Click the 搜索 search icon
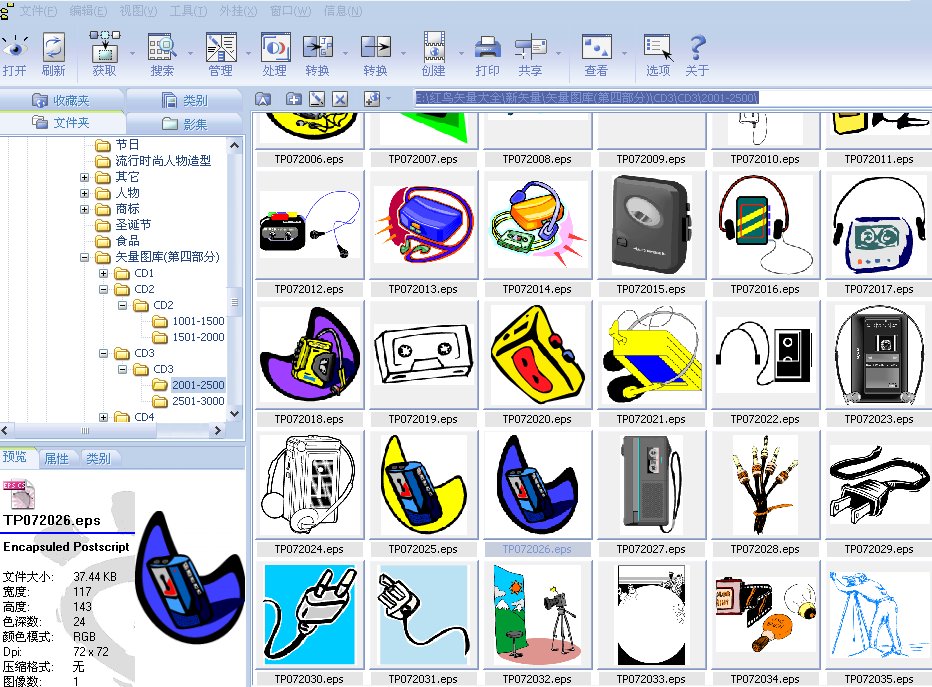This screenshot has width=932, height=687. 162,48
